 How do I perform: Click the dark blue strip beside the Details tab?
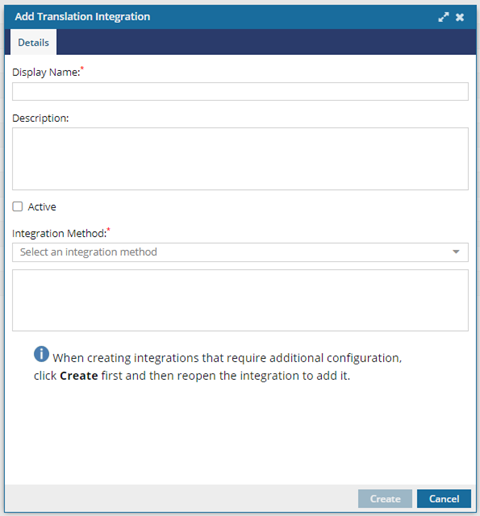(x=266, y=42)
